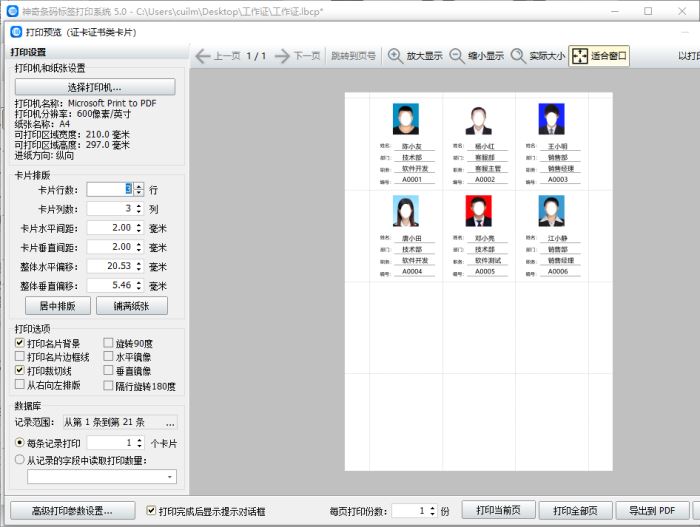Image resolution: width=700 pixels, height=527 pixels.
Task: Export to PDF
Action: coord(652,510)
